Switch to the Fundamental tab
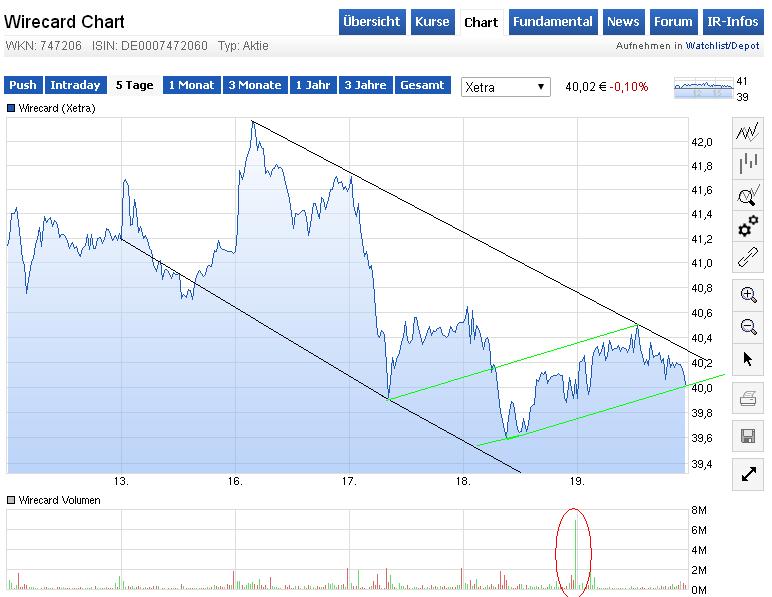 [x=553, y=22]
